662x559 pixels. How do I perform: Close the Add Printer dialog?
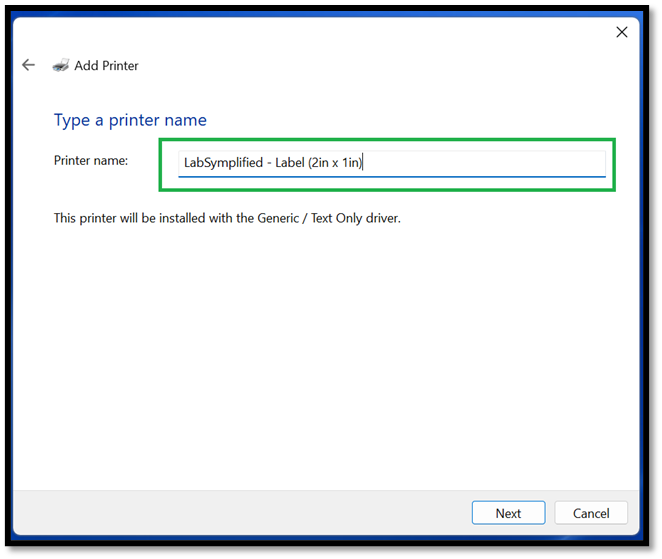coord(621,32)
